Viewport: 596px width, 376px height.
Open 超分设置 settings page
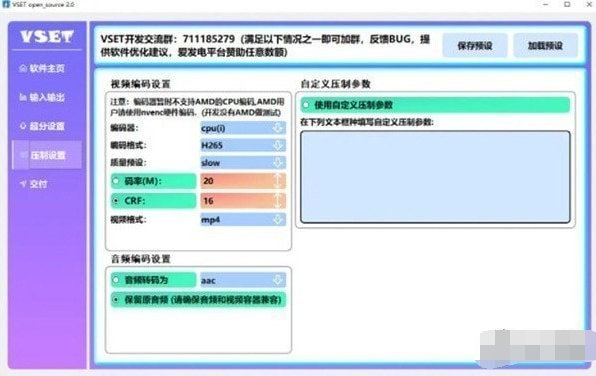(47, 126)
